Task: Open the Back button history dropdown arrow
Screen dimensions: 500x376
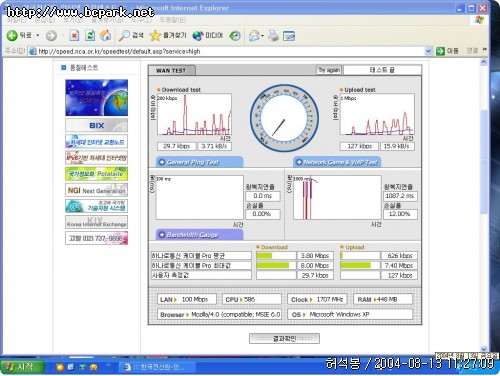Action: point(38,35)
